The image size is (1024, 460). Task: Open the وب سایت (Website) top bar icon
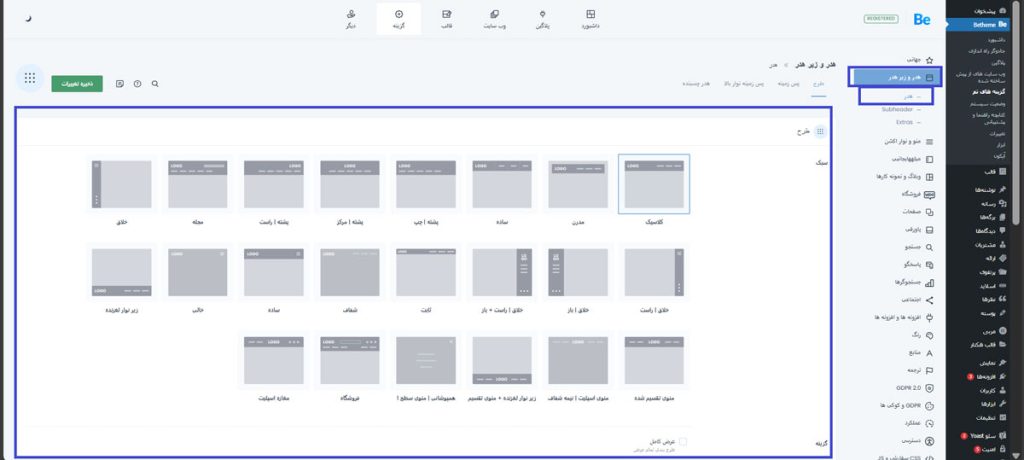pos(495,19)
